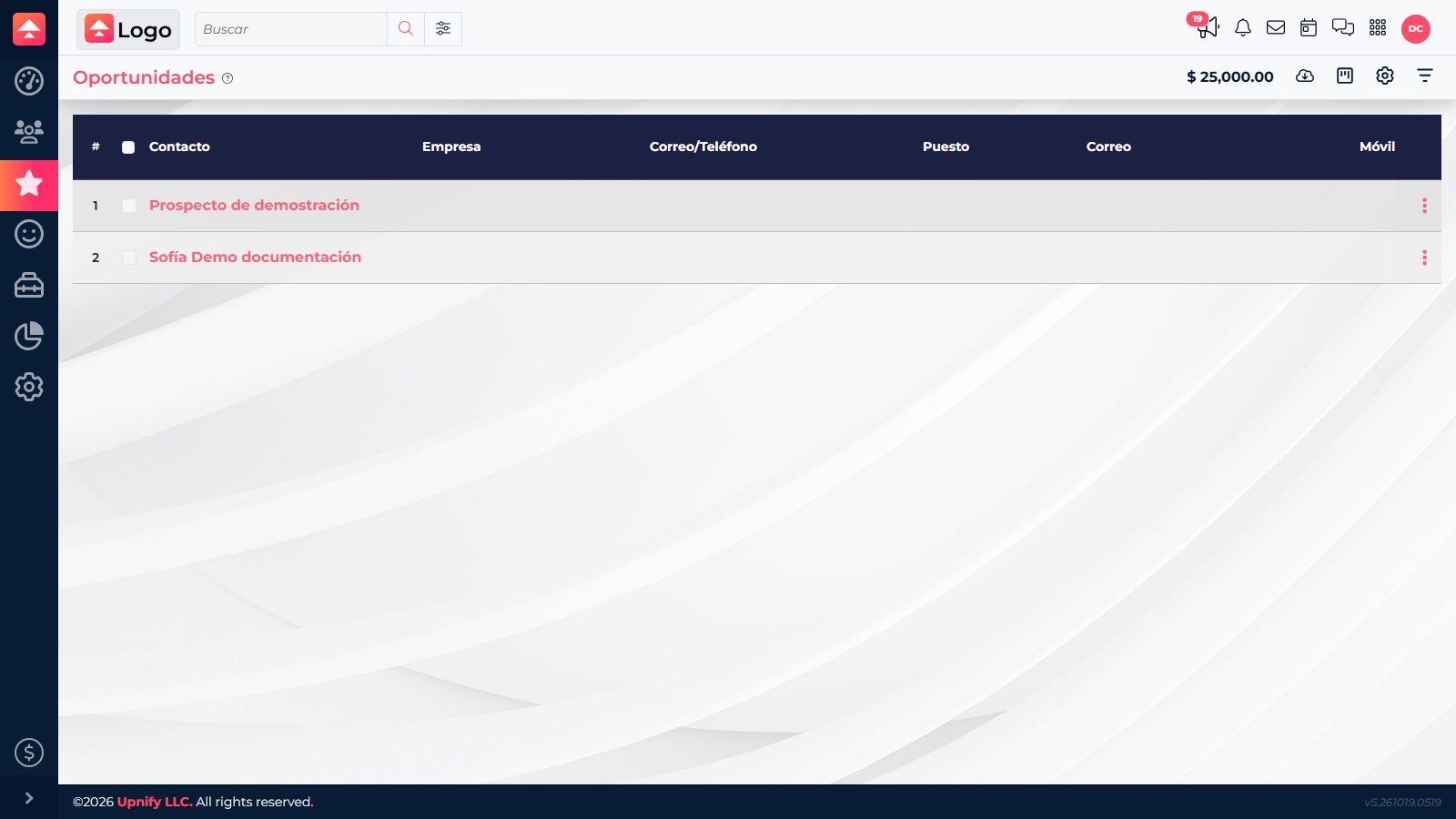Open the dollar coin icon in sidebar

point(29,753)
